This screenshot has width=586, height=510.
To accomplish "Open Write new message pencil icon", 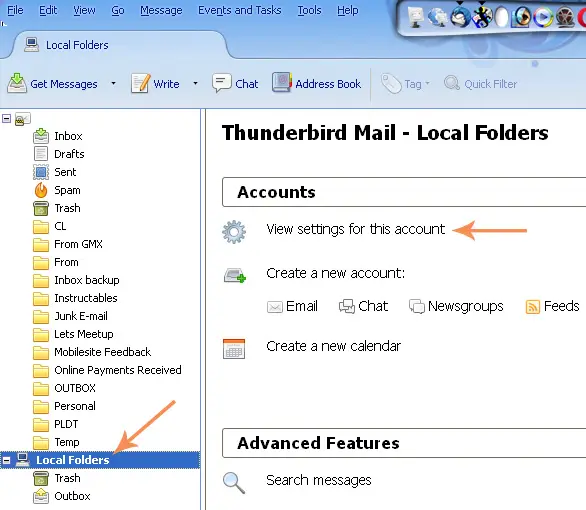I will (x=140, y=83).
